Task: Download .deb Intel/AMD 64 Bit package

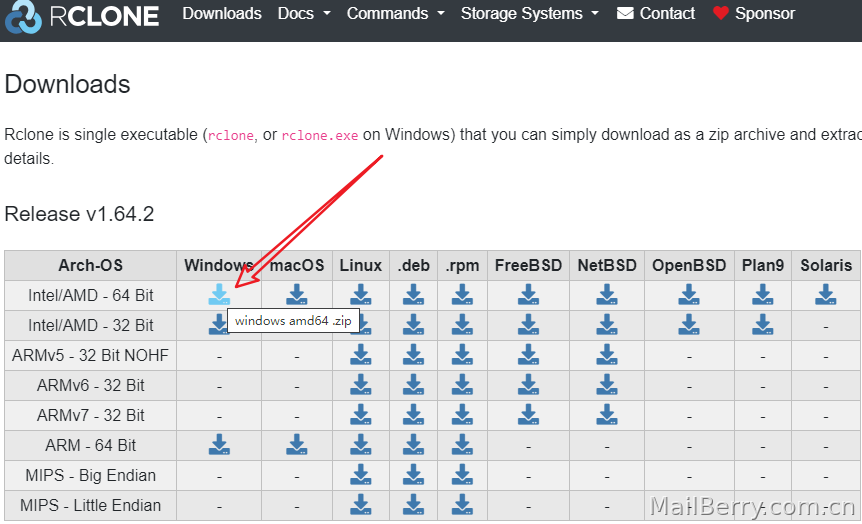Action: (x=413, y=295)
